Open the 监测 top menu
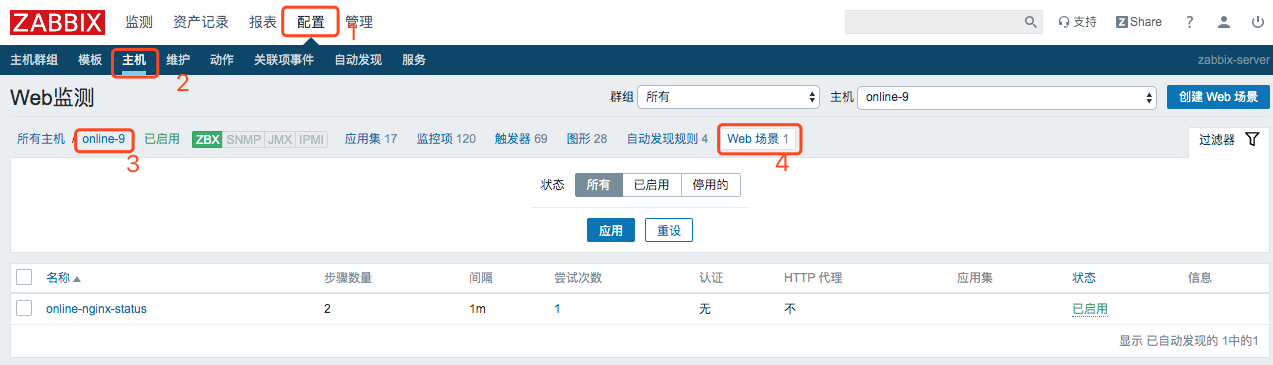Image resolution: width=1273 pixels, height=365 pixels. 139,22
